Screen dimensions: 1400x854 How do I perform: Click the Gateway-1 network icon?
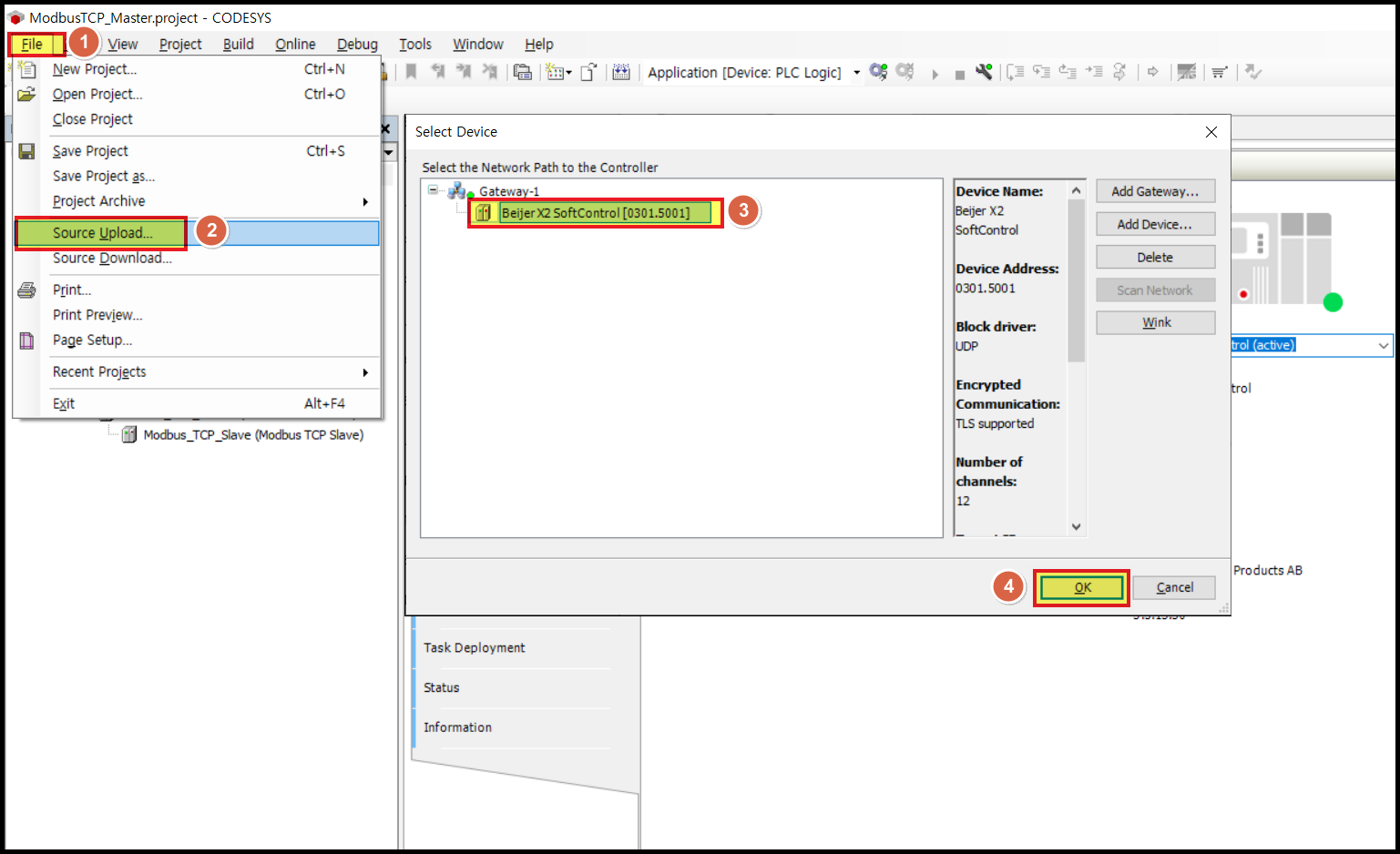tap(460, 191)
